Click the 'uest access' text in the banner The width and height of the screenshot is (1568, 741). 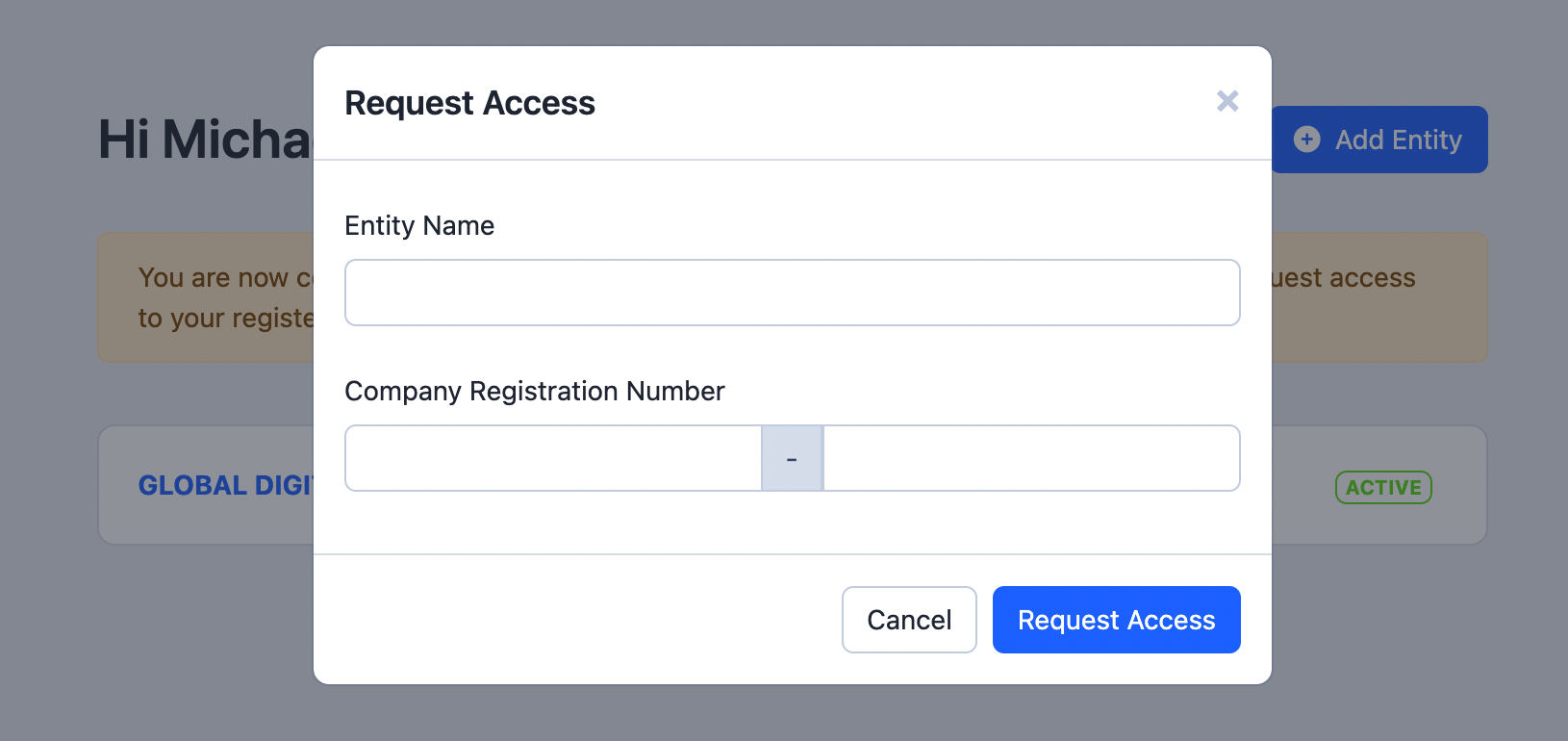(x=1344, y=277)
